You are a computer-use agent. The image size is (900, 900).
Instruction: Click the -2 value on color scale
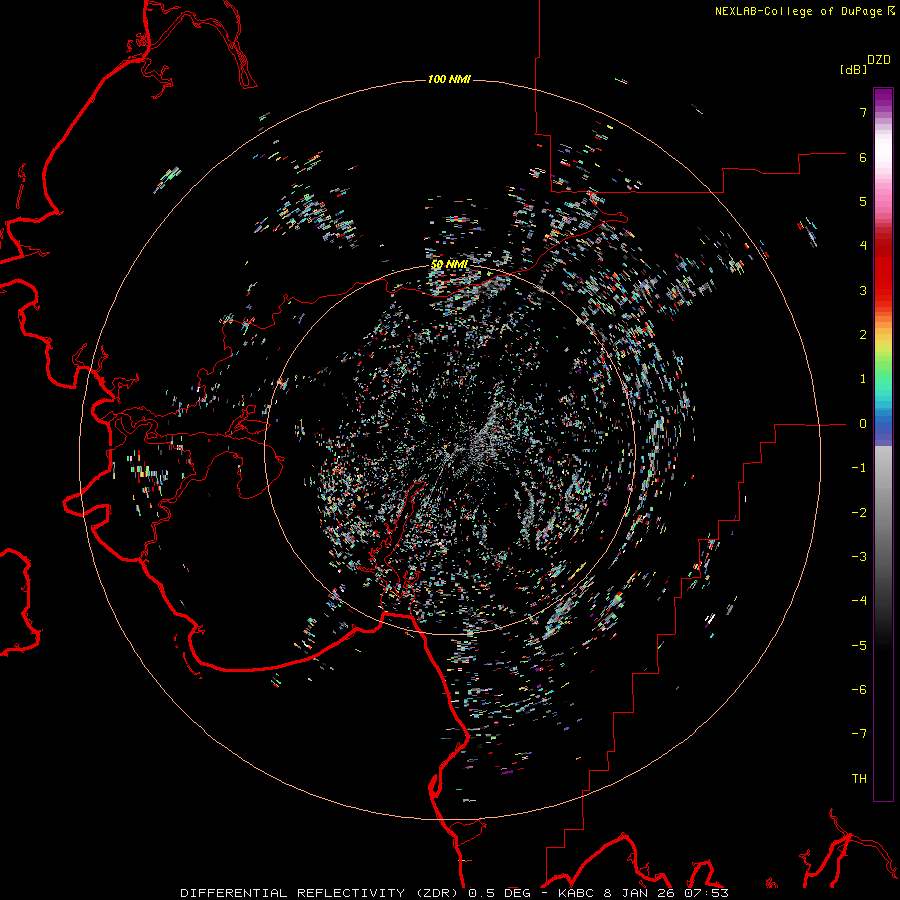click(859, 513)
